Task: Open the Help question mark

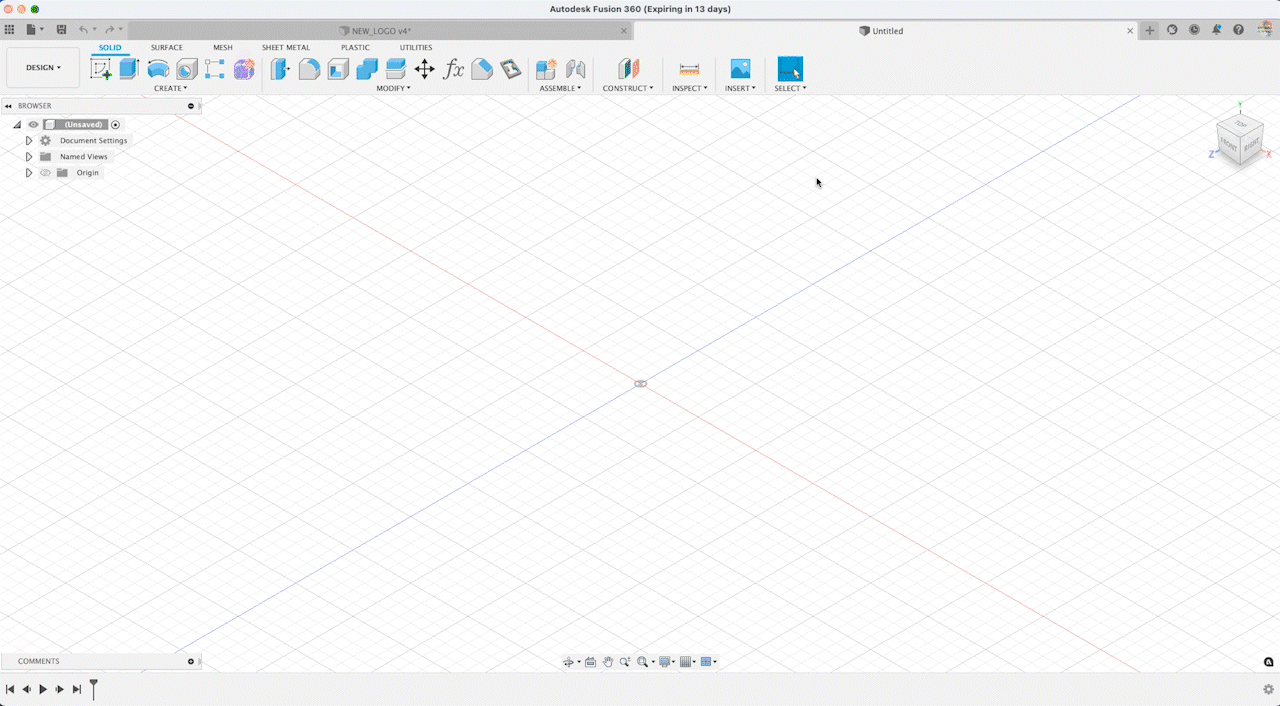Action: [x=1239, y=30]
